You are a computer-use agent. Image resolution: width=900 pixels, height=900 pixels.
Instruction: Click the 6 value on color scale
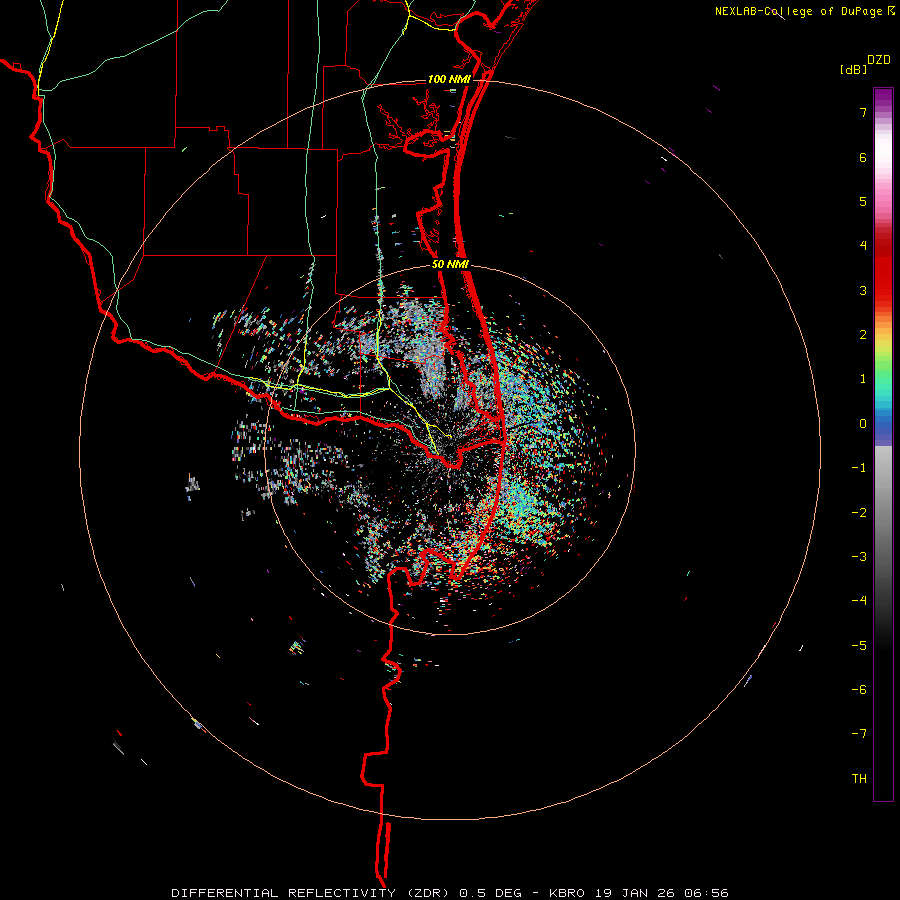[863, 157]
